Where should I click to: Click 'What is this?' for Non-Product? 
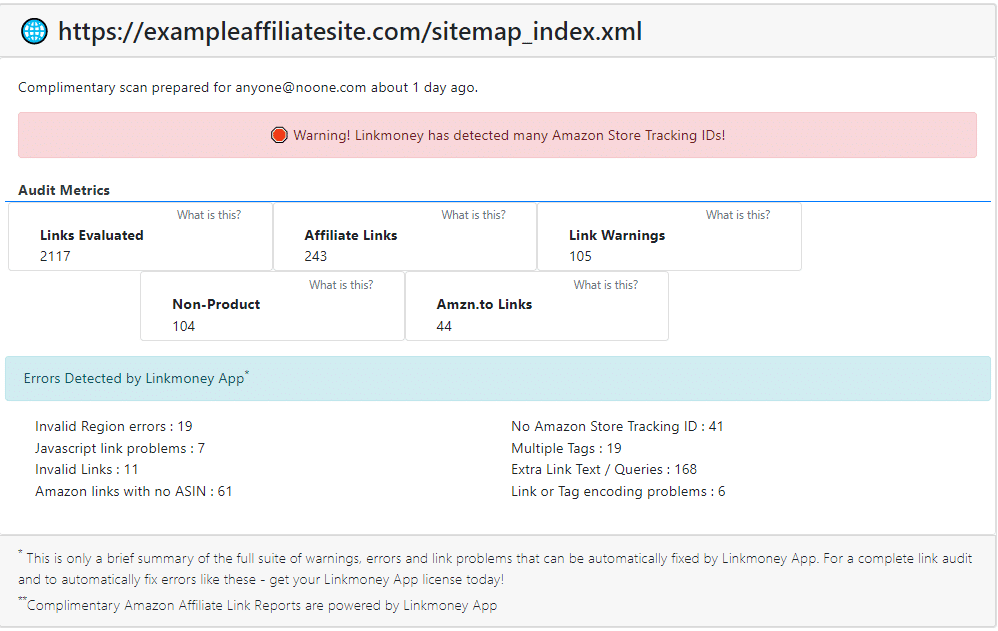pyautogui.click(x=341, y=285)
